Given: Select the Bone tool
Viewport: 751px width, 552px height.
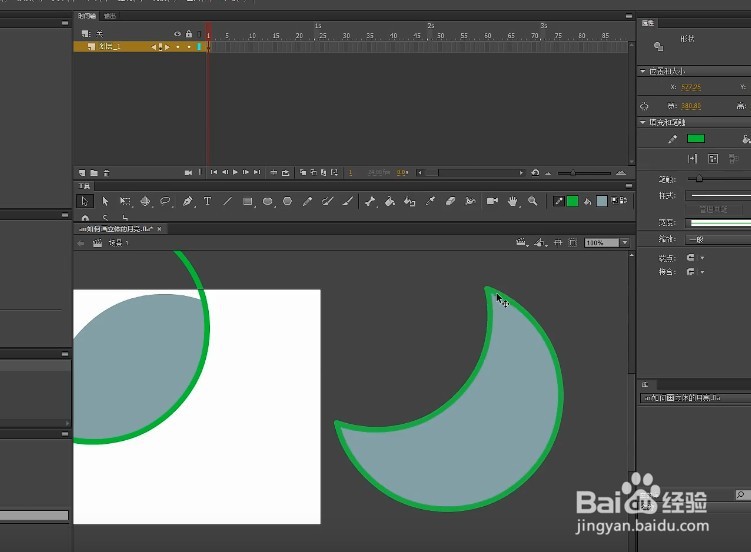Looking at the screenshot, I should (x=370, y=201).
